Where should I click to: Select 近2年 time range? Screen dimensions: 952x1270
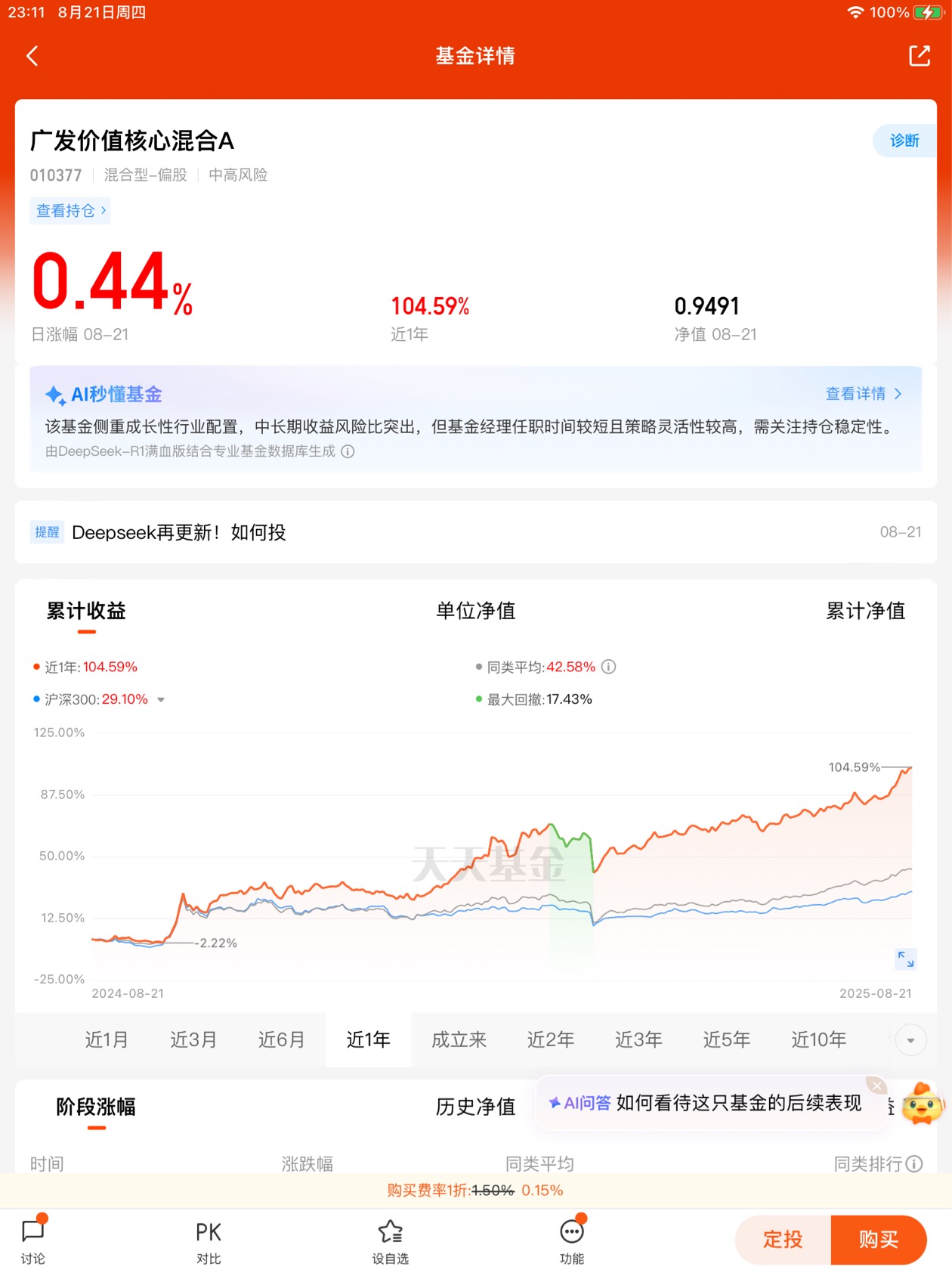click(551, 1040)
